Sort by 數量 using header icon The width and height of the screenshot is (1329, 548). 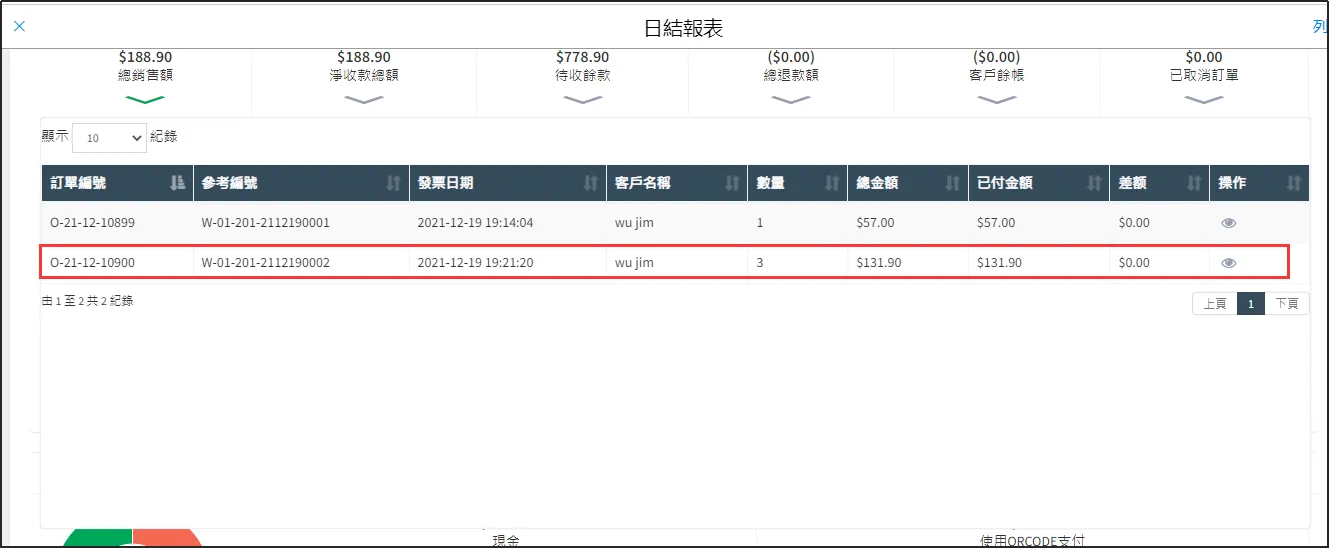click(831, 183)
